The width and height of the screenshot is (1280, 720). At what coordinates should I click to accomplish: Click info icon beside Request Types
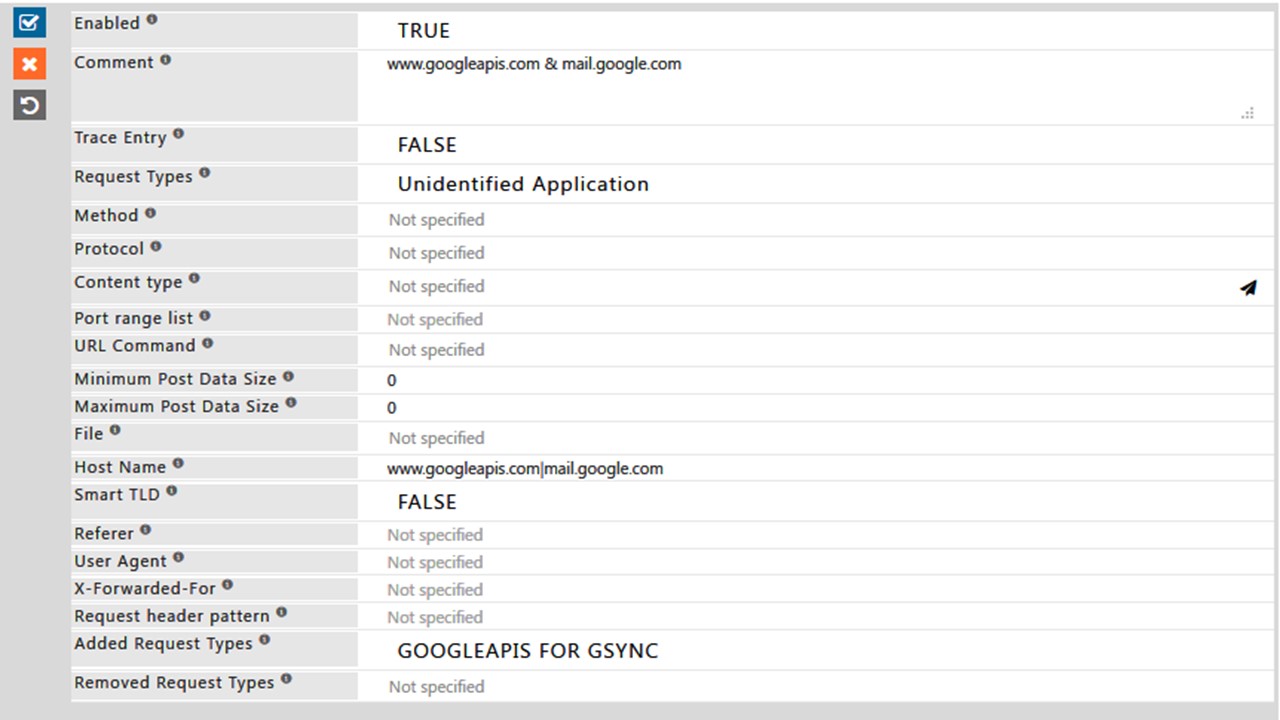point(204,173)
